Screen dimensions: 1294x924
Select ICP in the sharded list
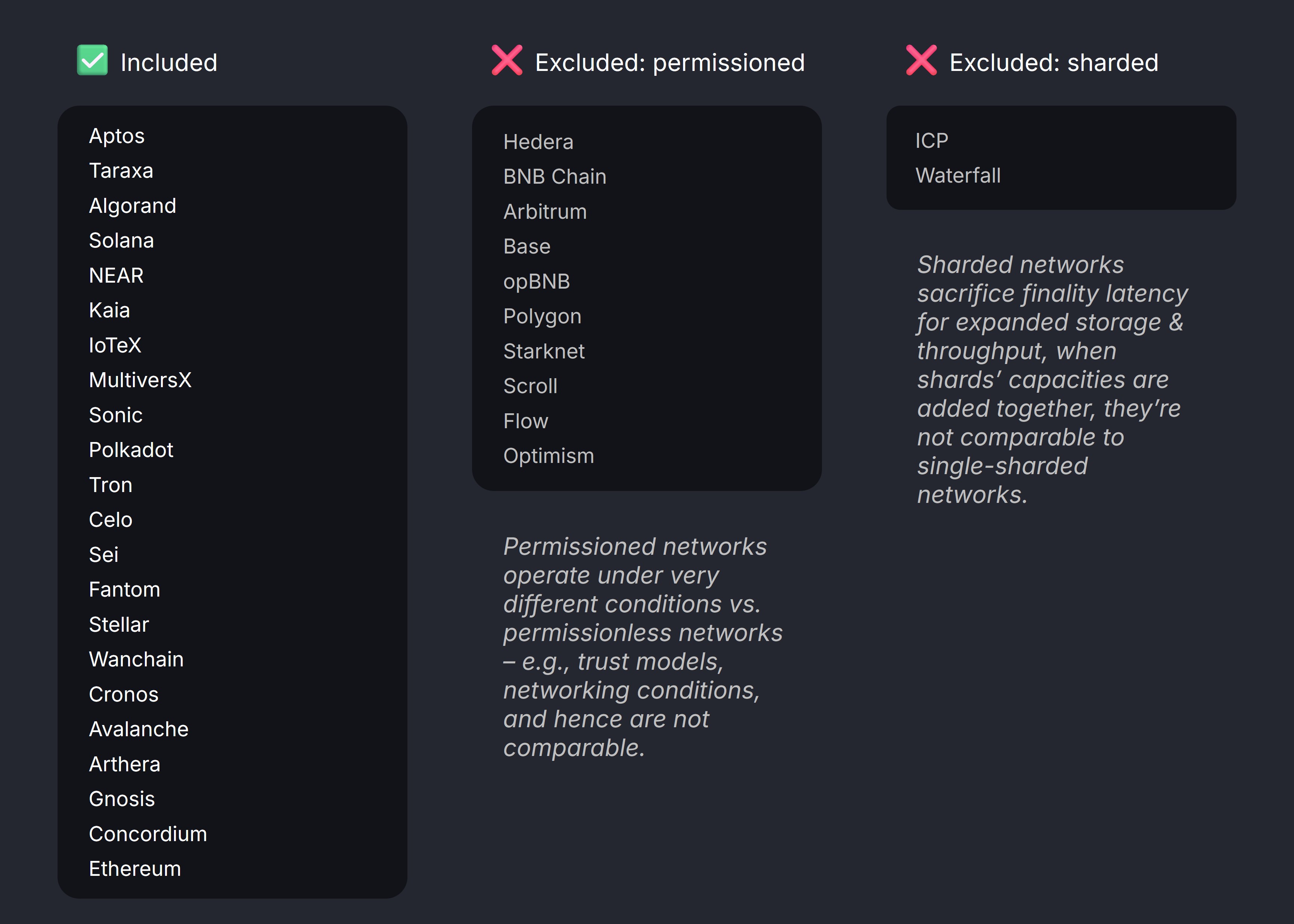[x=931, y=140]
